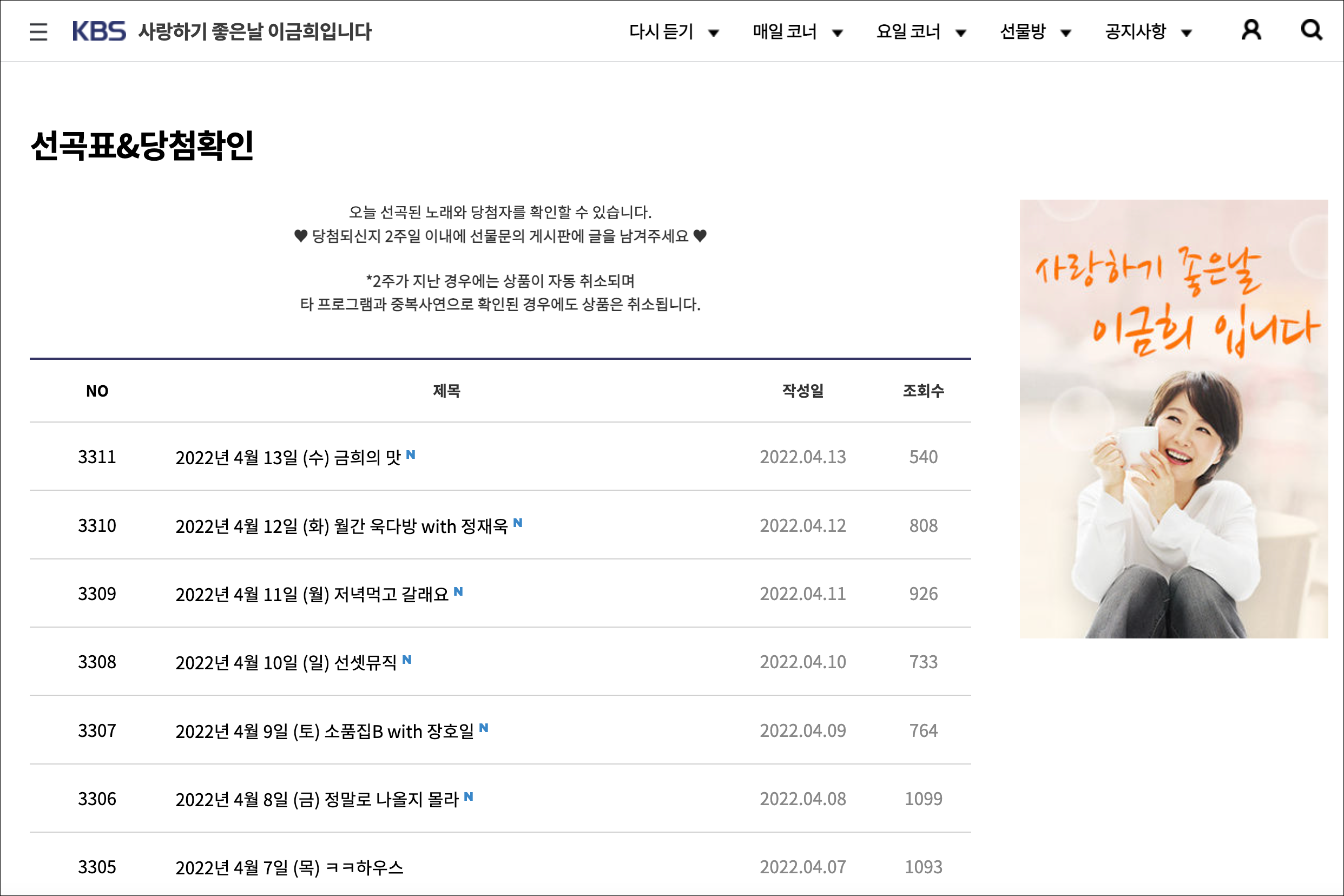Click the search magnifier icon

(1311, 30)
